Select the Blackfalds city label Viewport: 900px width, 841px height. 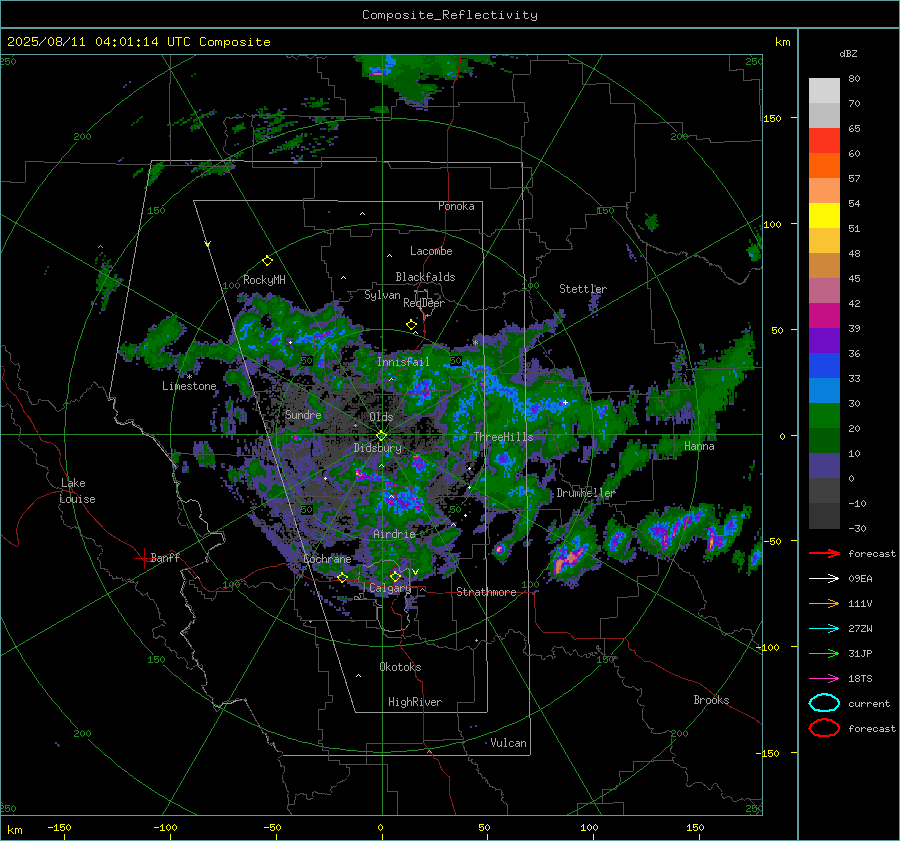click(x=425, y=277)
